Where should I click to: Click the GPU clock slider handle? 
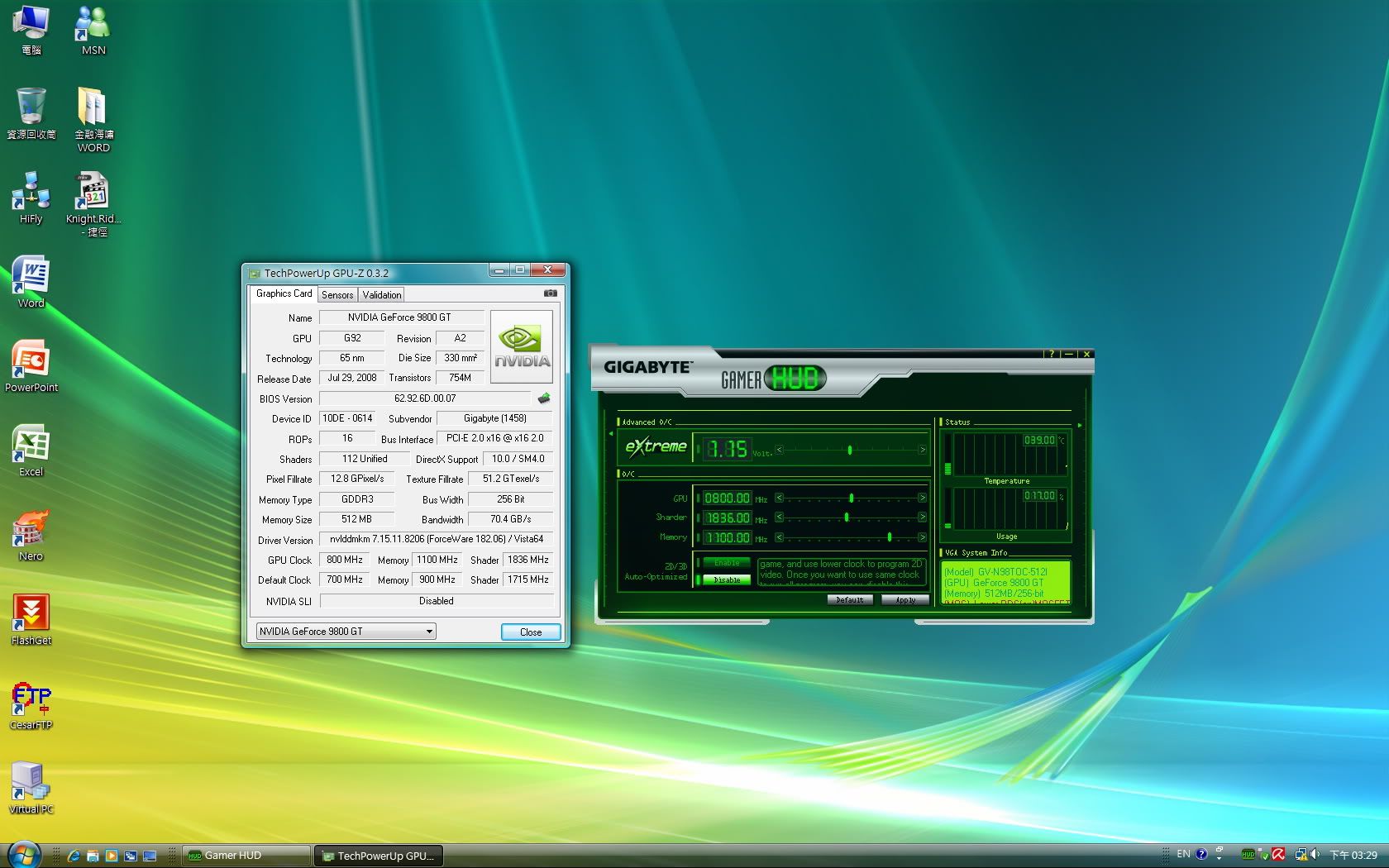pos(851,498)
